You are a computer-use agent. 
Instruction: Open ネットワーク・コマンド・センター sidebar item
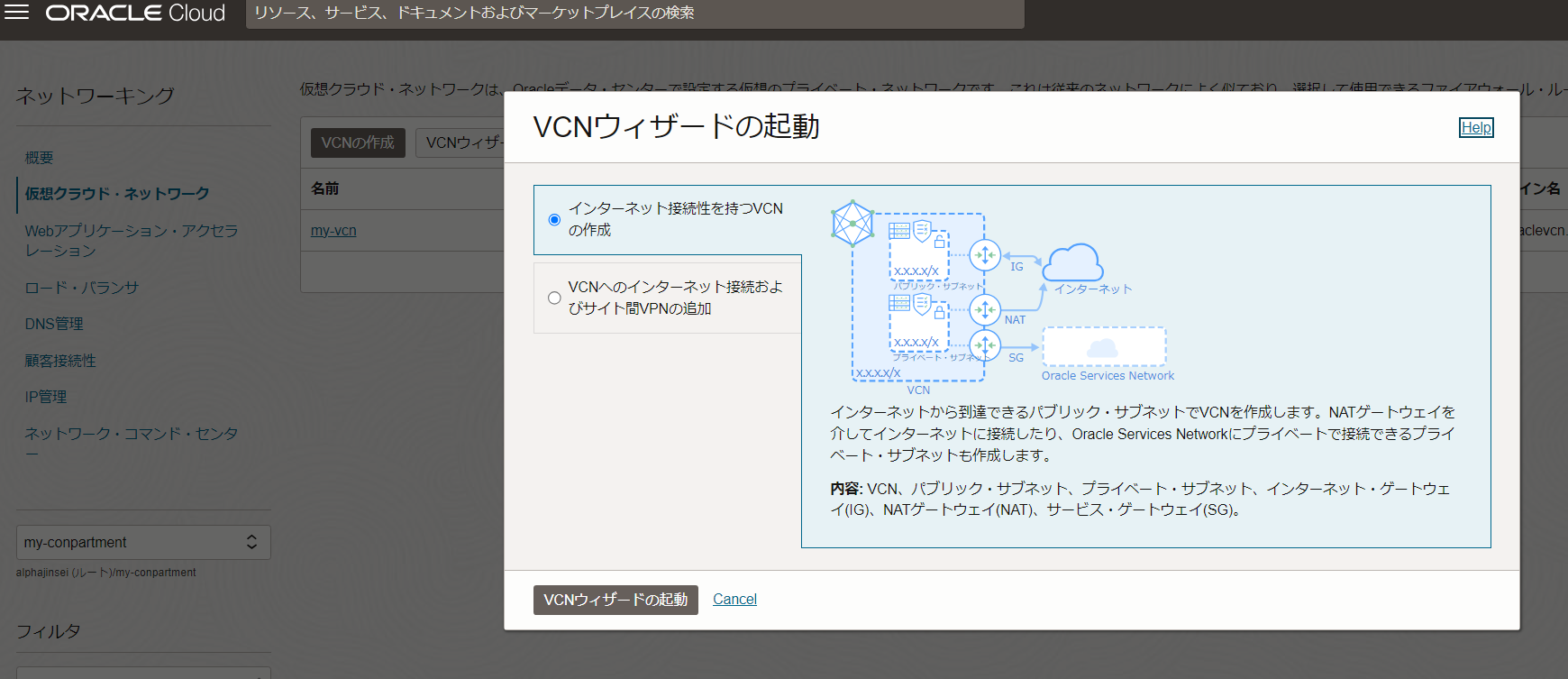coord(132,443)
